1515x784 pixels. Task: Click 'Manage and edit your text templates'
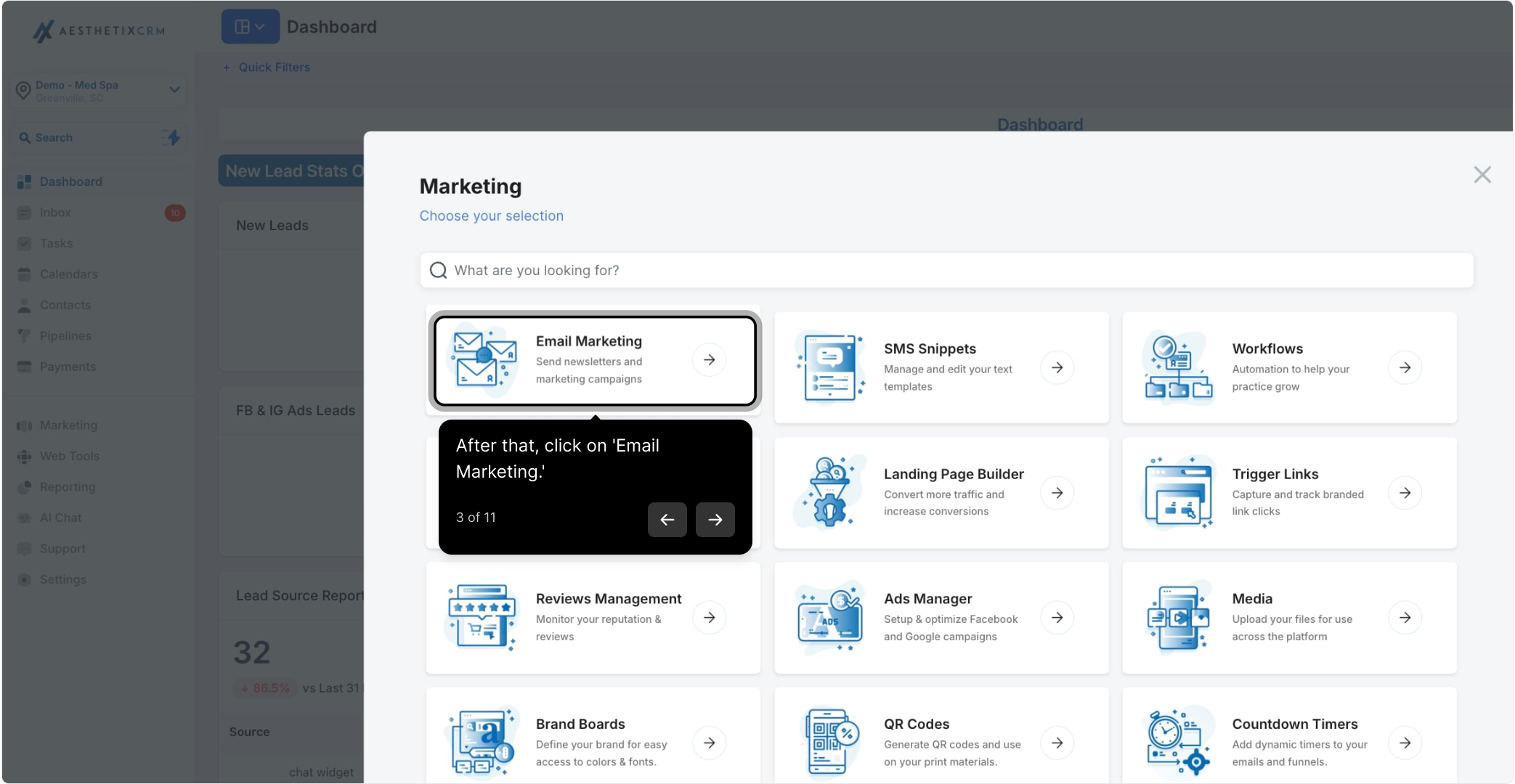click(948, 378)
